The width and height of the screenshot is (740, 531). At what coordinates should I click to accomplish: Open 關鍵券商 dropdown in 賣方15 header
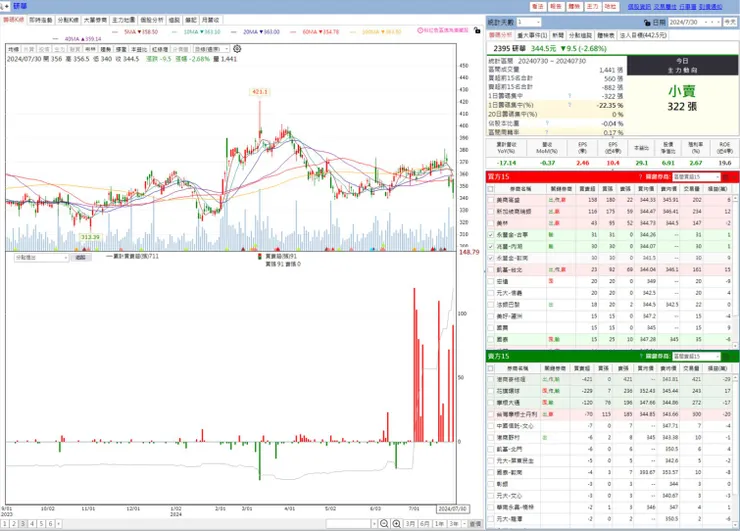tap(696, 356)
